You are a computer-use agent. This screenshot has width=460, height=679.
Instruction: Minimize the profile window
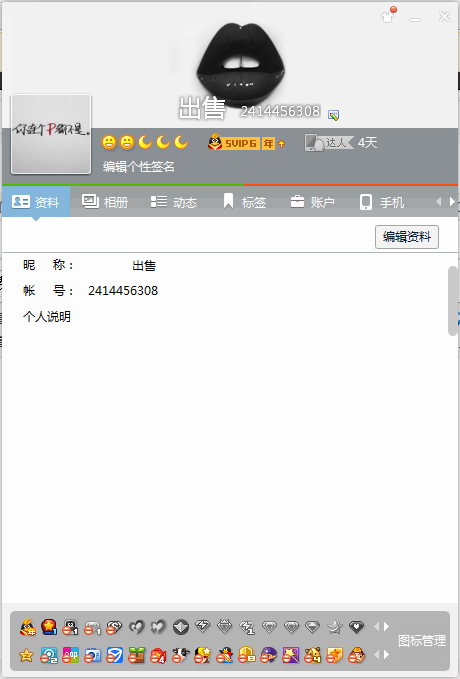point(415,18)
